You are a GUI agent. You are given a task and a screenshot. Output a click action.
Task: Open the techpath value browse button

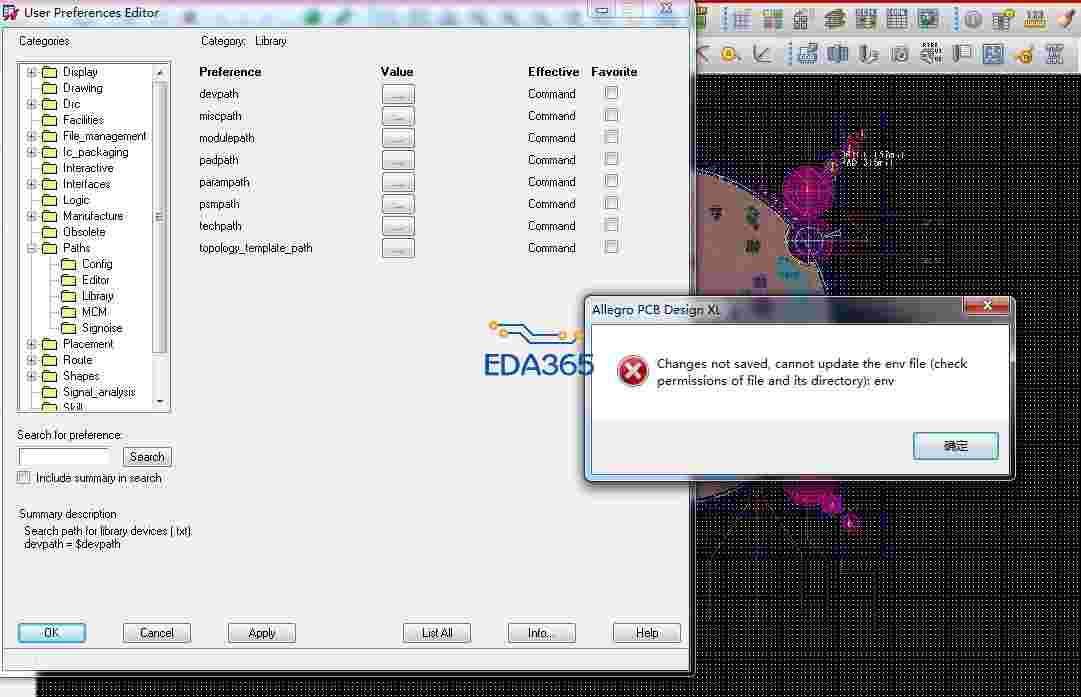pyautogui.click(x=398, y=226)
